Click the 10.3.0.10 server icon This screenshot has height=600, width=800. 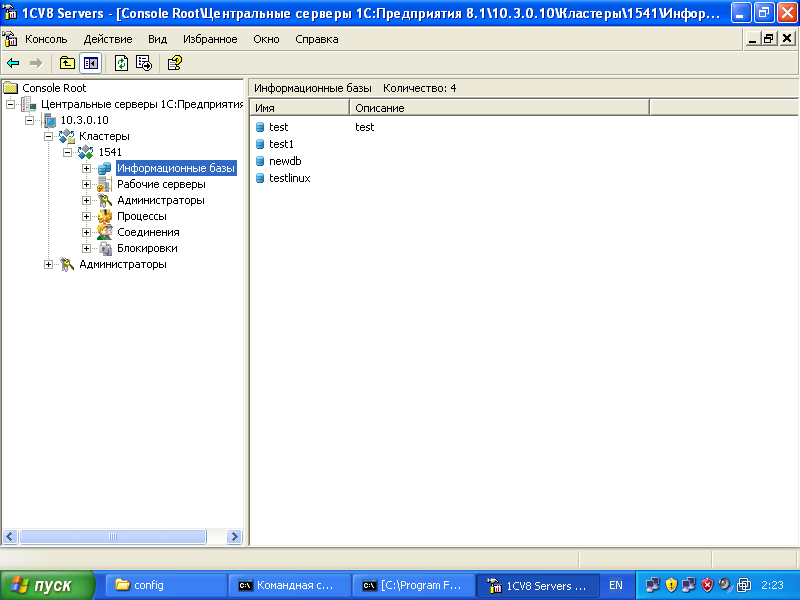coord(49,120)
